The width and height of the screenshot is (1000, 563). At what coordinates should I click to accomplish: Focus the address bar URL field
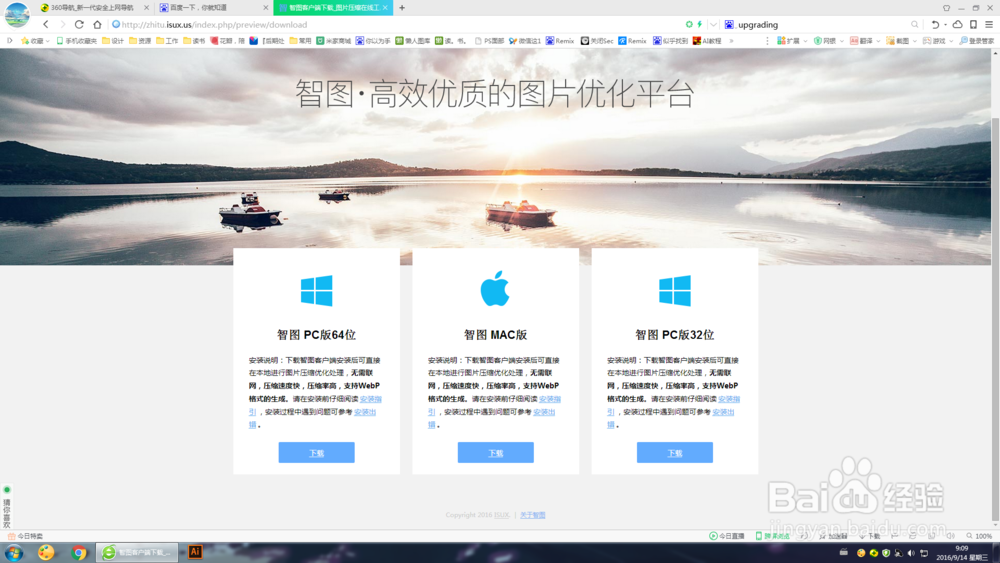pos(395,24)
